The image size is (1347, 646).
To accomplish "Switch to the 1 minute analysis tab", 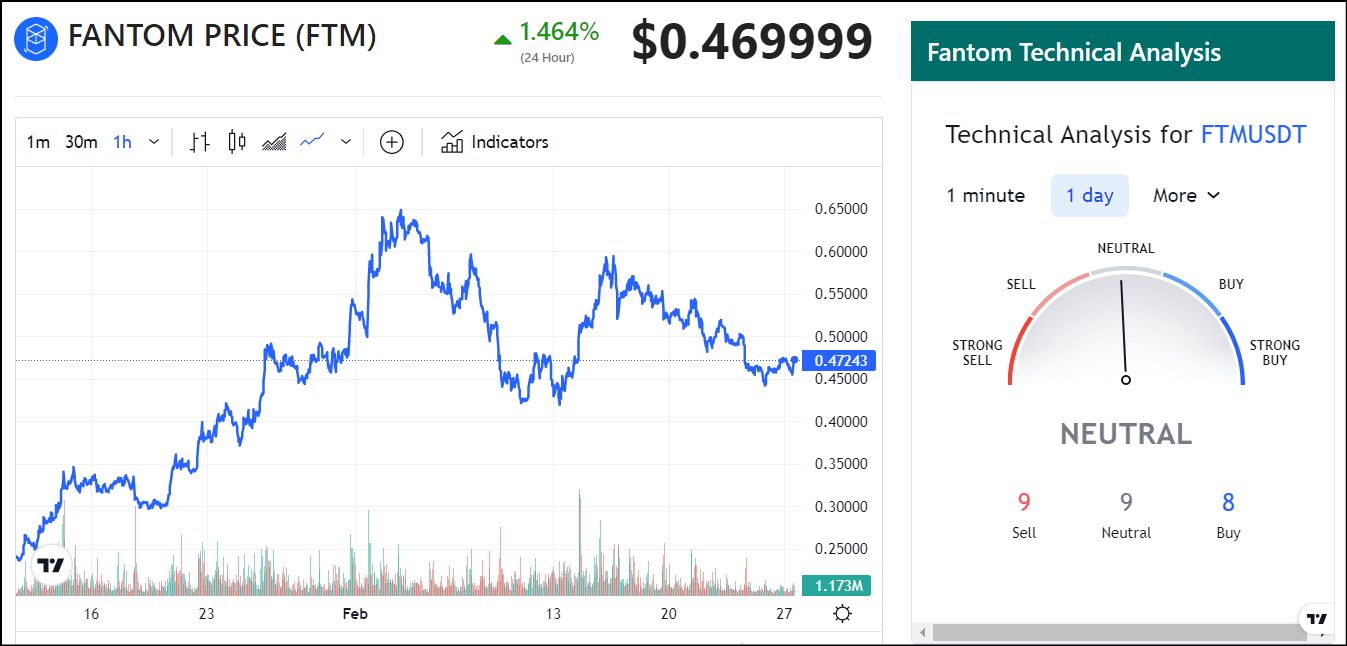I will pos(985,196).
